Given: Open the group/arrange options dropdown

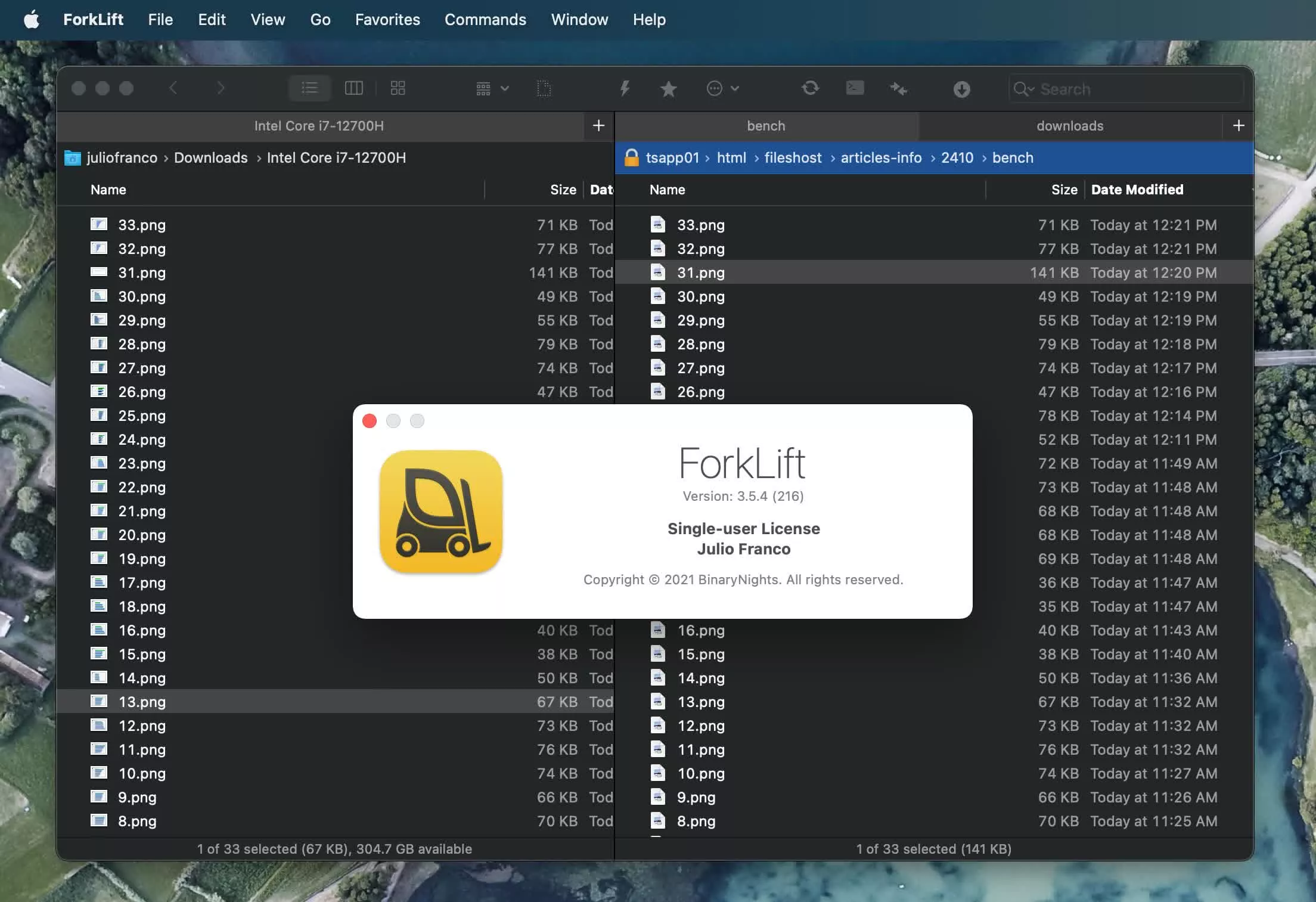Looking at the screenshot, I should (492, 89).
